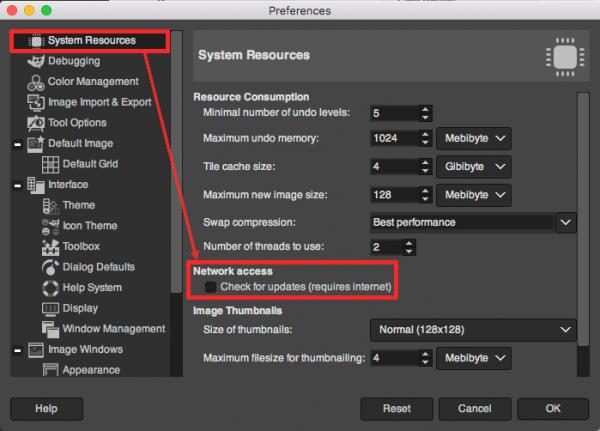Enable Check for updates checkbox
600x431 pixels.
click(x=210, y=287)
